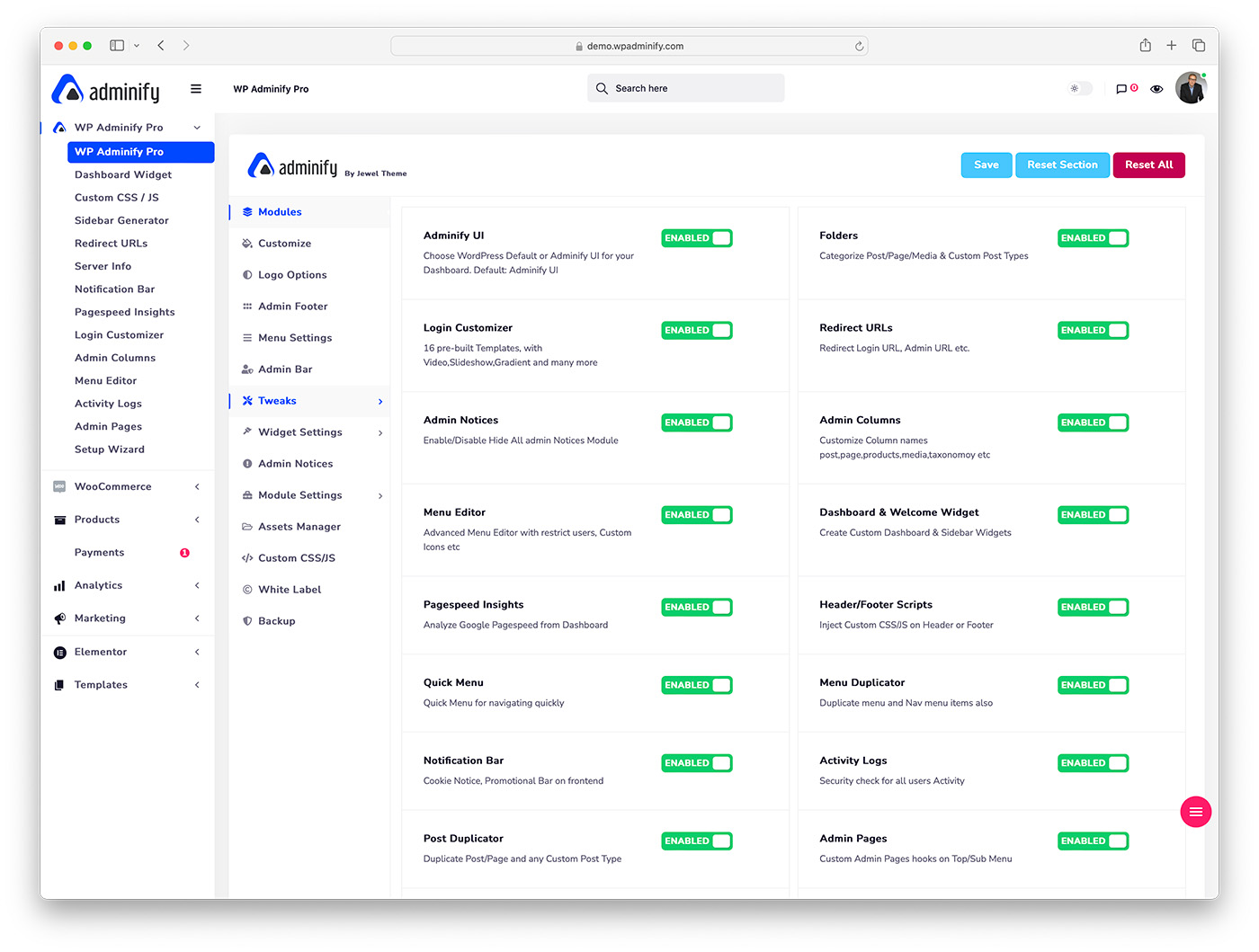Click the Marketing megaphone icon
This screenshot has height=952, width=1259.
[59, 618]
